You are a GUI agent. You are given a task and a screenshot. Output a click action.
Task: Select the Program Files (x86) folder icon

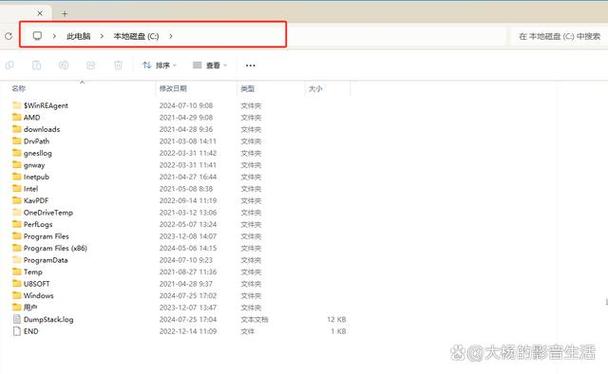coord(17,248)
